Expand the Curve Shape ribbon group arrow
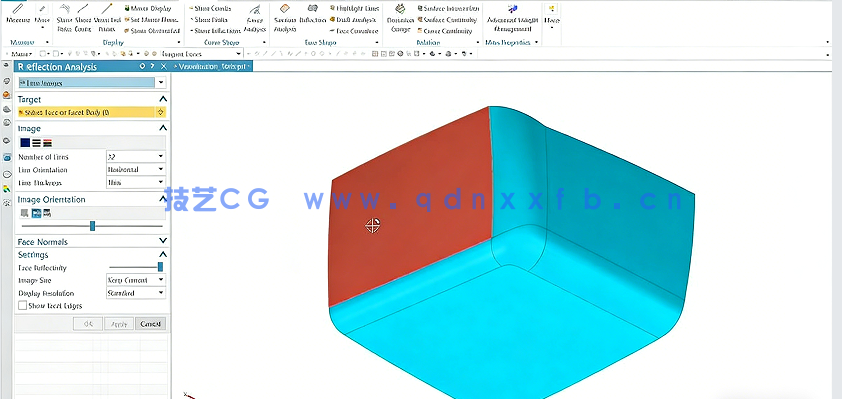This screenshot has width=842, height=399. click(x=264, y=42)
